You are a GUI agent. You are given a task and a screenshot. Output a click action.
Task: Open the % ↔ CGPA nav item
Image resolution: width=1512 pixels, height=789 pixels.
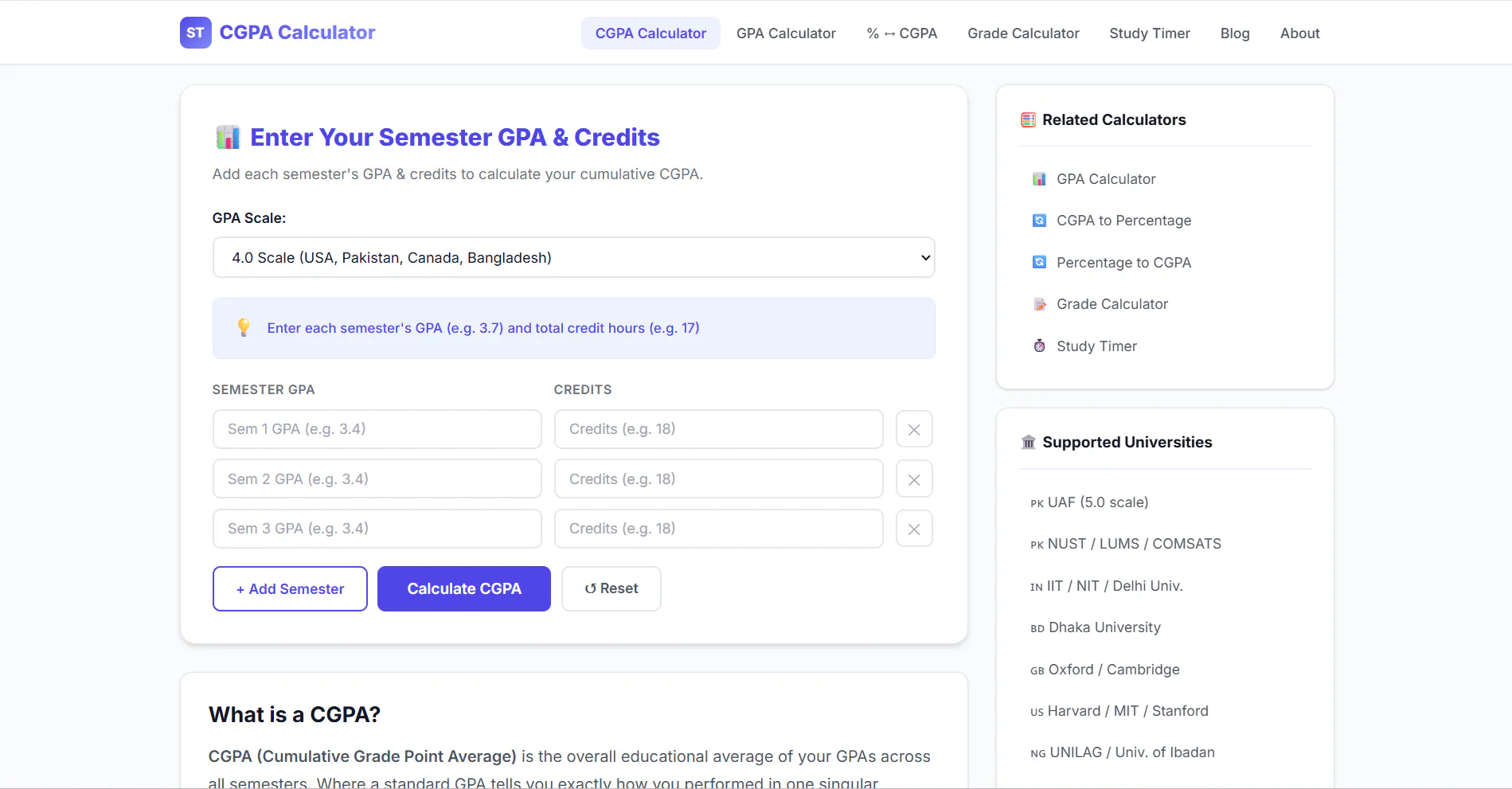click(901, 33)
